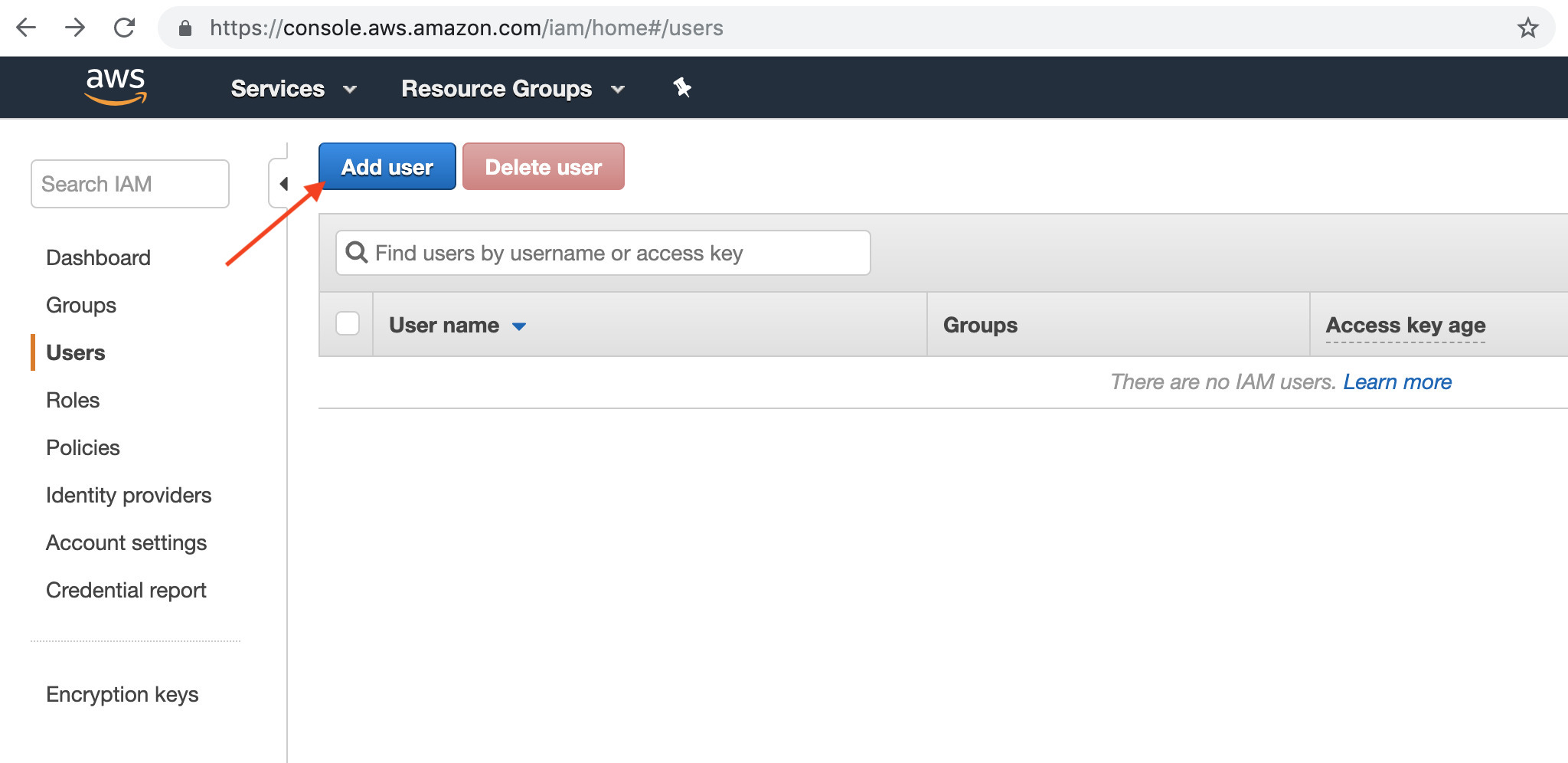Click the Add user button

(x=387, y=166)
